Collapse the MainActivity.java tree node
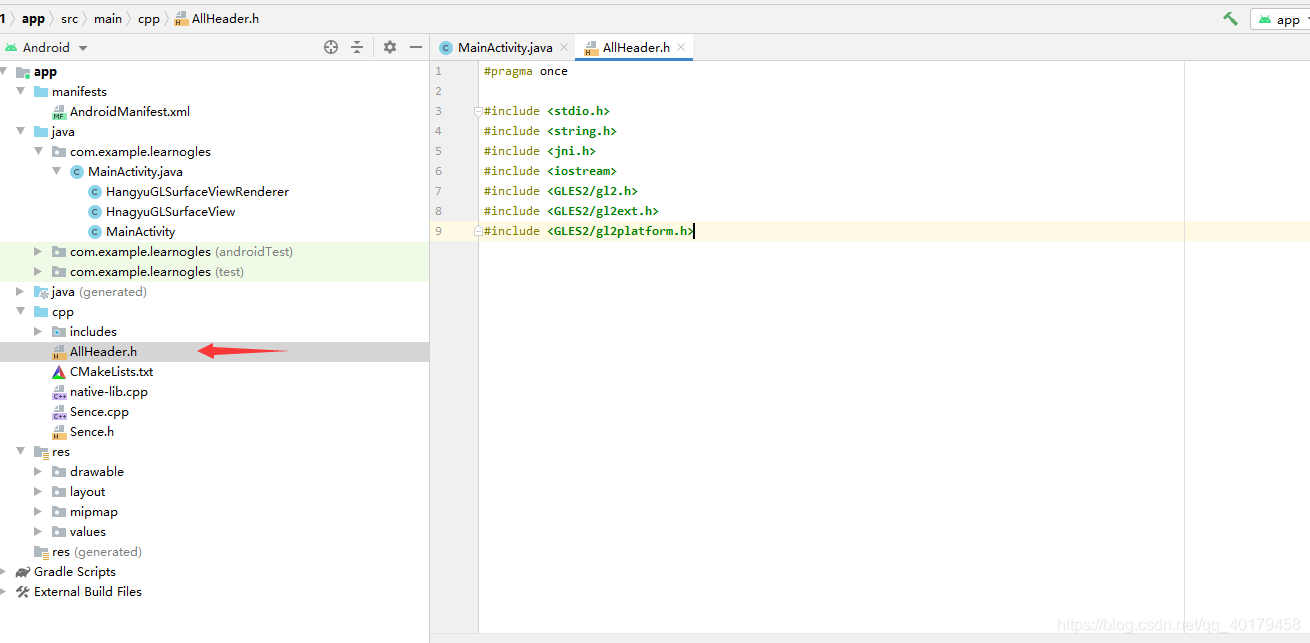The height and width of the screenshot is (643, 1310). tap(57, 171)
